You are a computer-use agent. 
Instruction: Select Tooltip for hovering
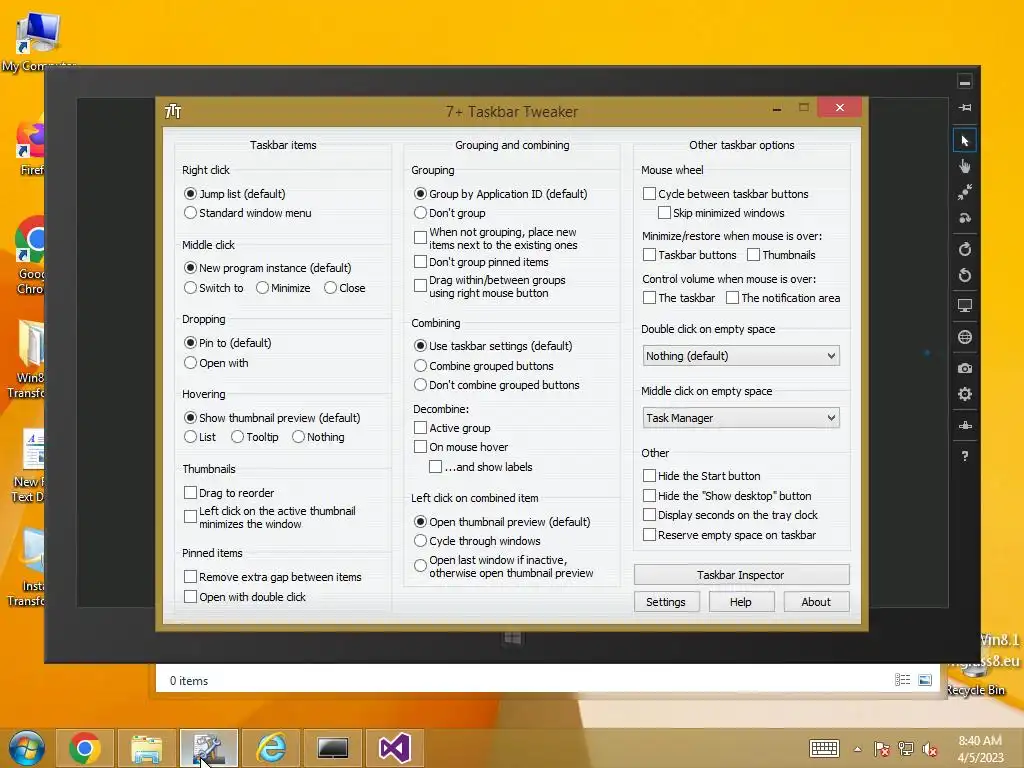[x=255, y=437]
